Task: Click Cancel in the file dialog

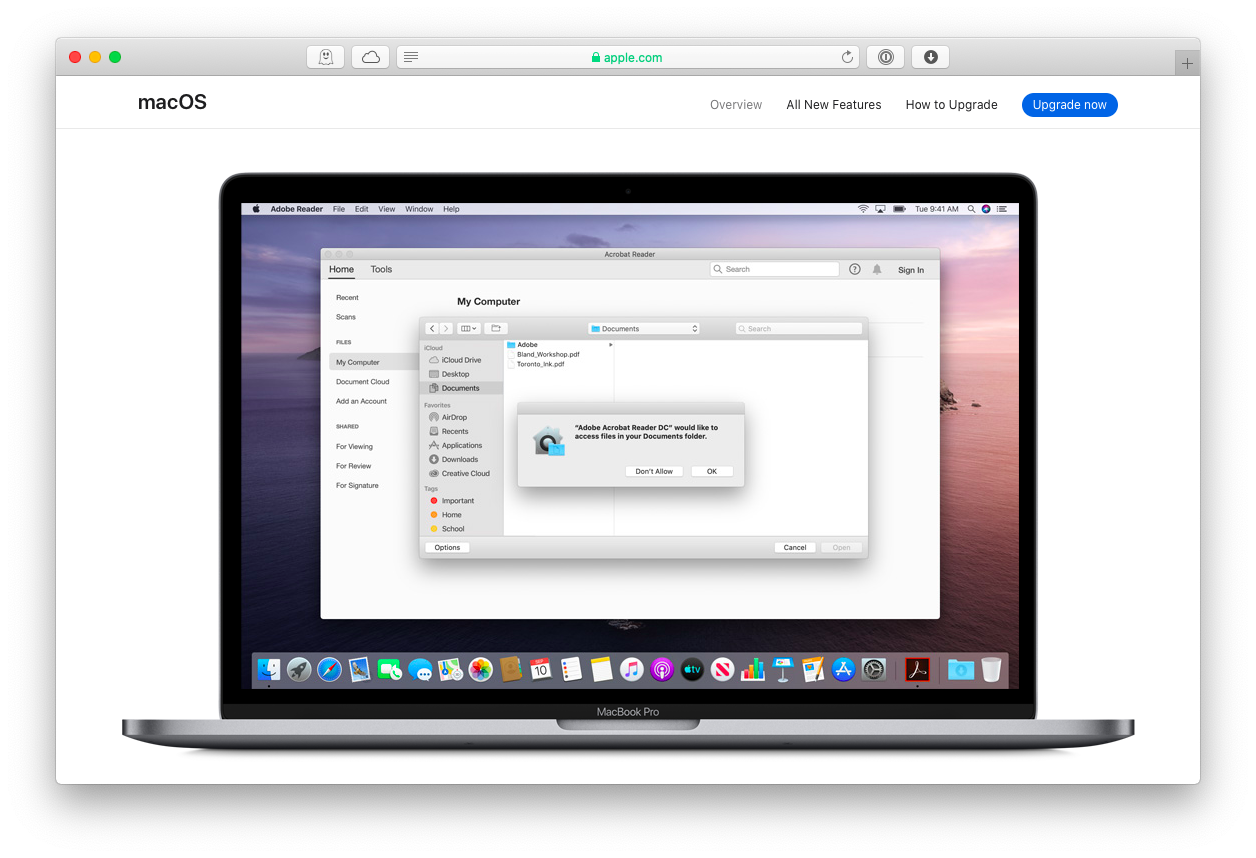Action: point(795,547)
